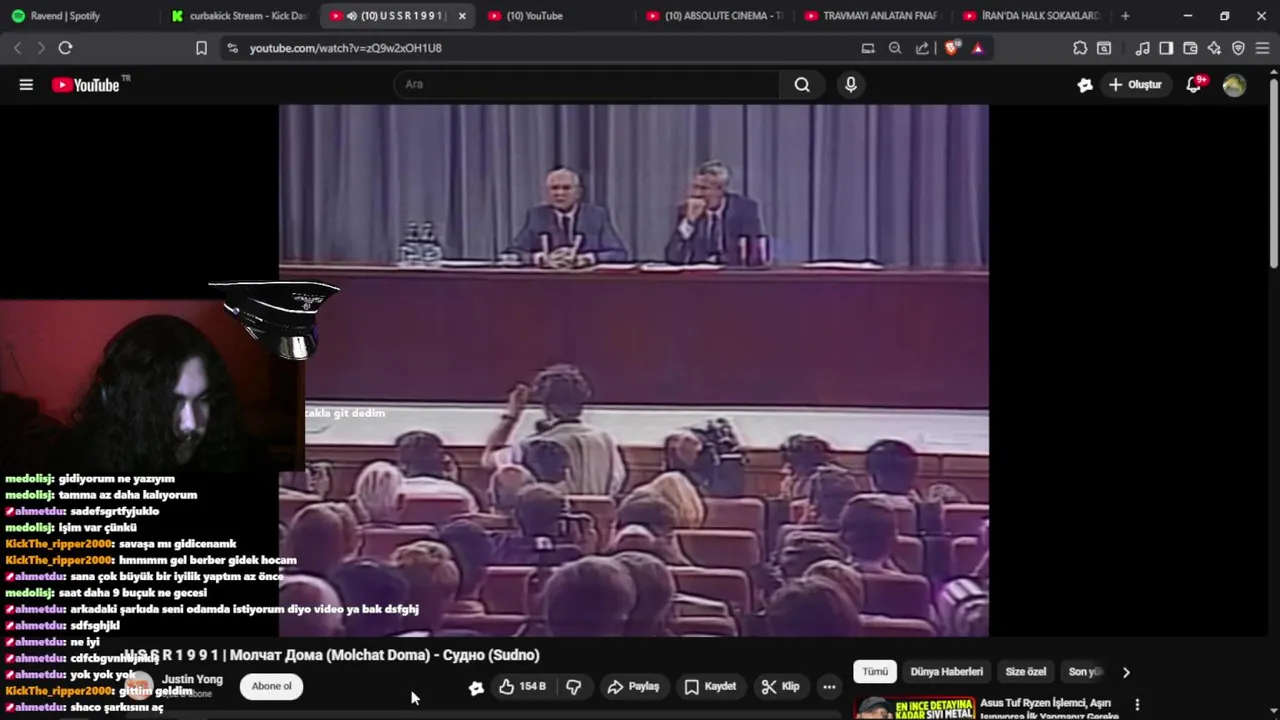Screen dimensions: 1280x720
Task: Open YouTube notifications bell
Action: 1194,85
